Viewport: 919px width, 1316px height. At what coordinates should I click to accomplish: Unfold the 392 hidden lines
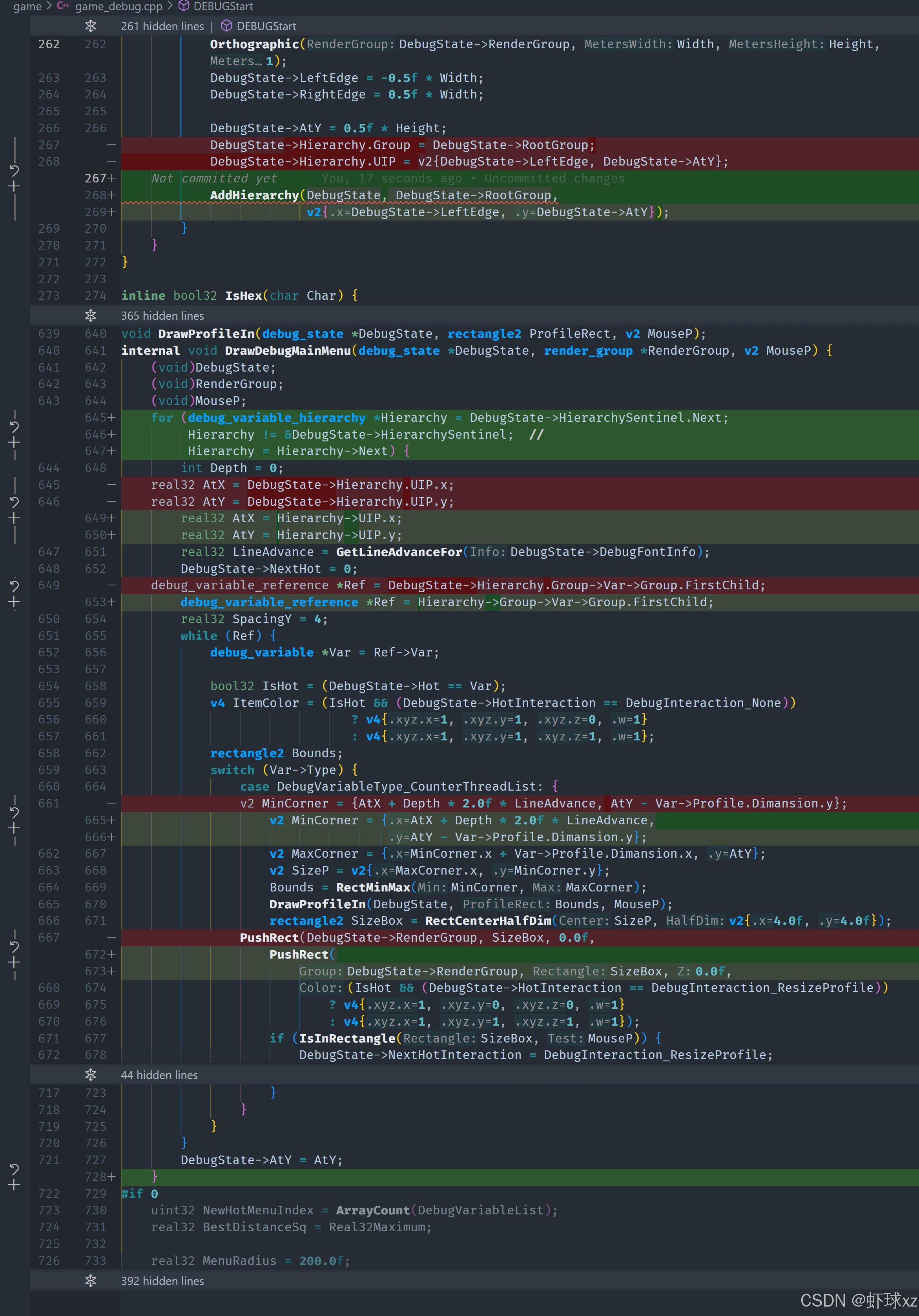91,1281
